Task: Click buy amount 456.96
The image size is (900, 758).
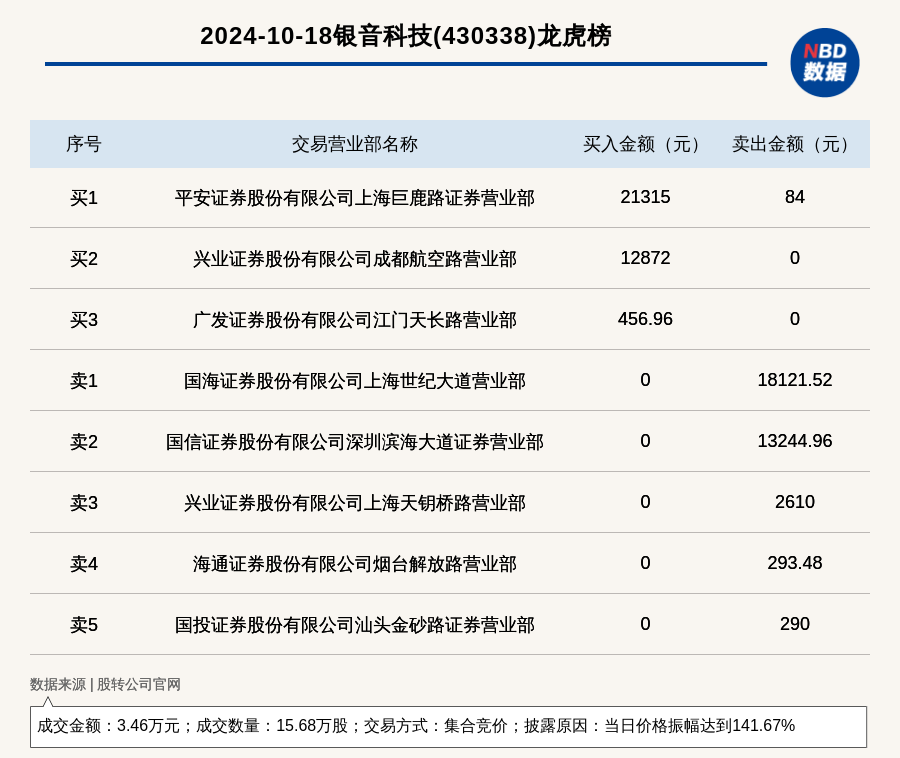Action: coord(645,319)
